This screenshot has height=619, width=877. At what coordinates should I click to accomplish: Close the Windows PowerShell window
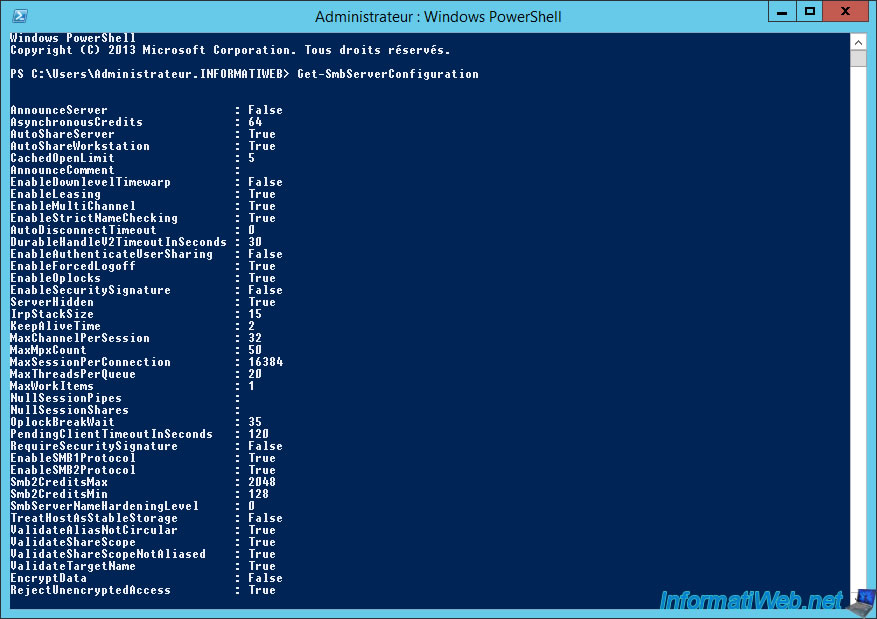(x=846, y=12)
